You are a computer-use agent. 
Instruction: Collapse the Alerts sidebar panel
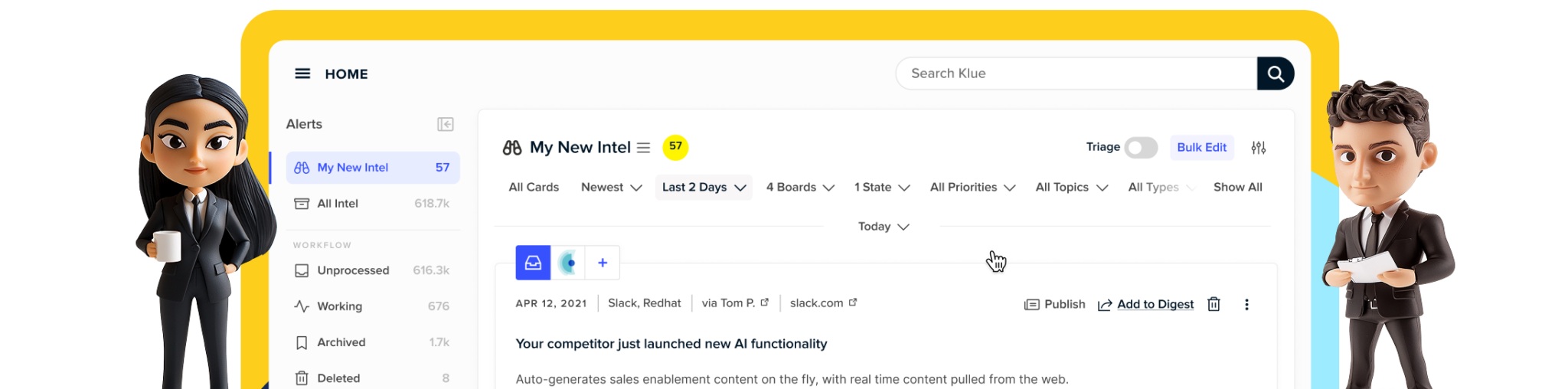(x=445, y=124)
